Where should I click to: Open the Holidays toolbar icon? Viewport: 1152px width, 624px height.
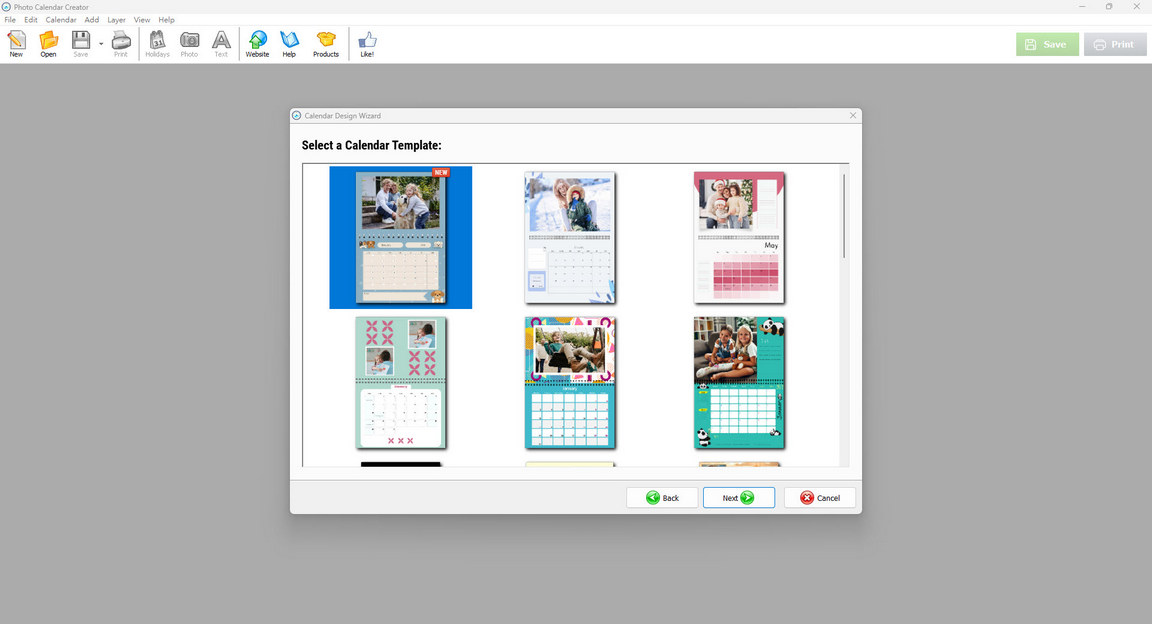(157, 44)
